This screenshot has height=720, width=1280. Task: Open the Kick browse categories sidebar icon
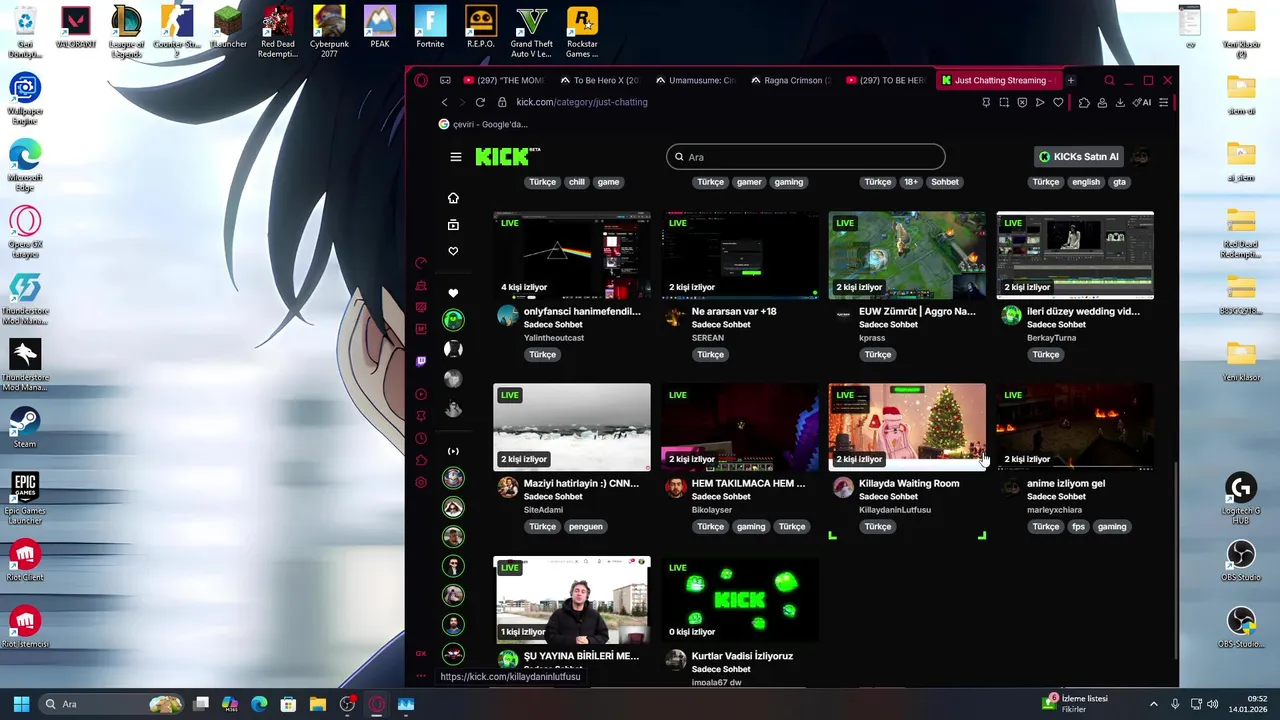pos(453,225)
